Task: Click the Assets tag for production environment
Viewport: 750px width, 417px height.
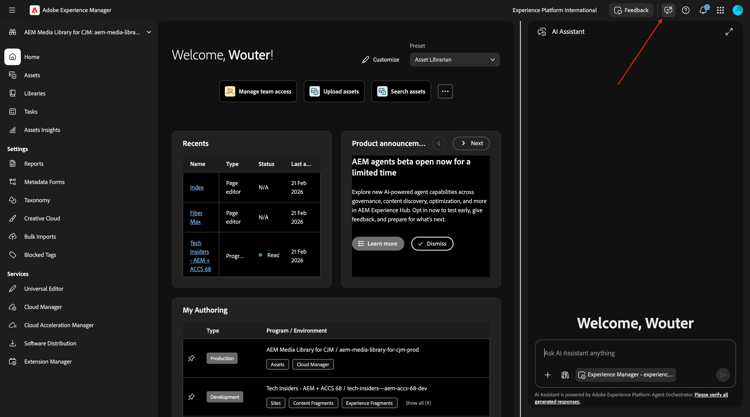Action: tap(277, 364)
